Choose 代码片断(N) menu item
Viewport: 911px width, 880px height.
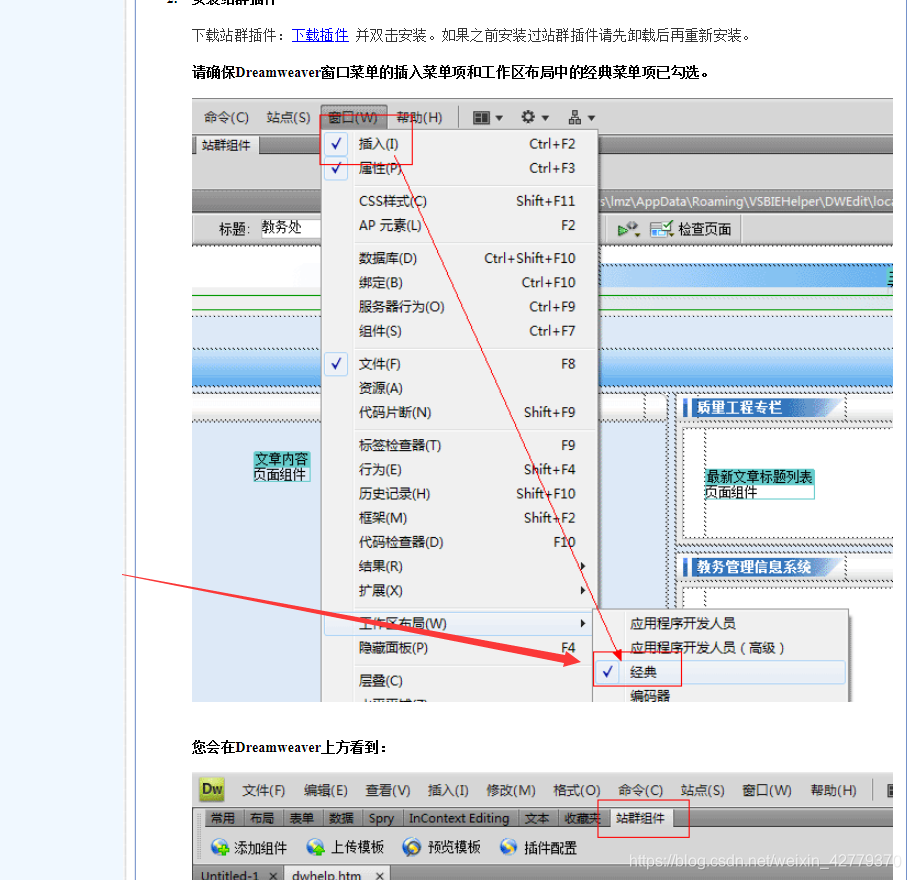point(461,412)
